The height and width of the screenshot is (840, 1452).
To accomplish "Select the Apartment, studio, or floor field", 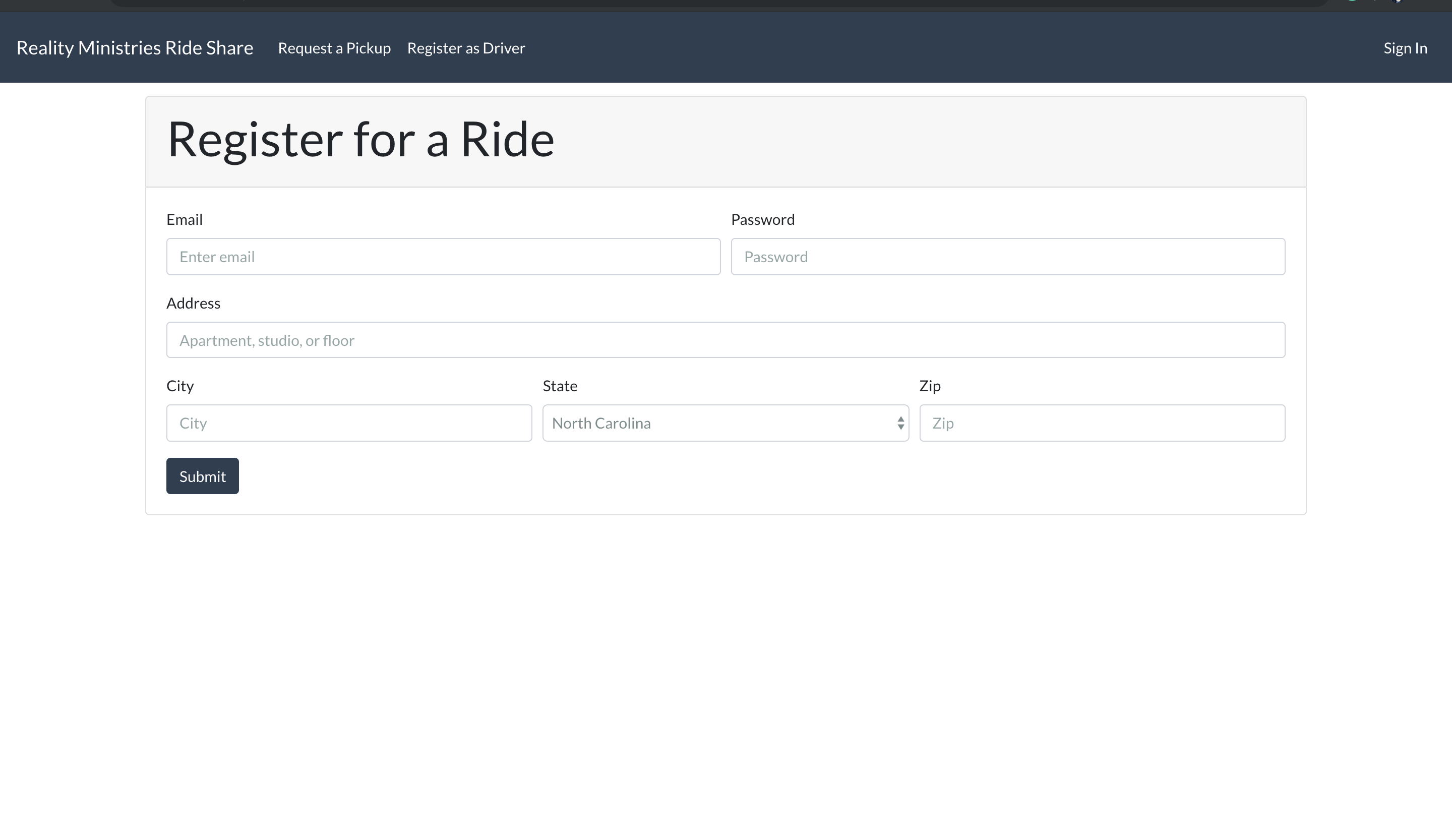I will coord(725,340).
